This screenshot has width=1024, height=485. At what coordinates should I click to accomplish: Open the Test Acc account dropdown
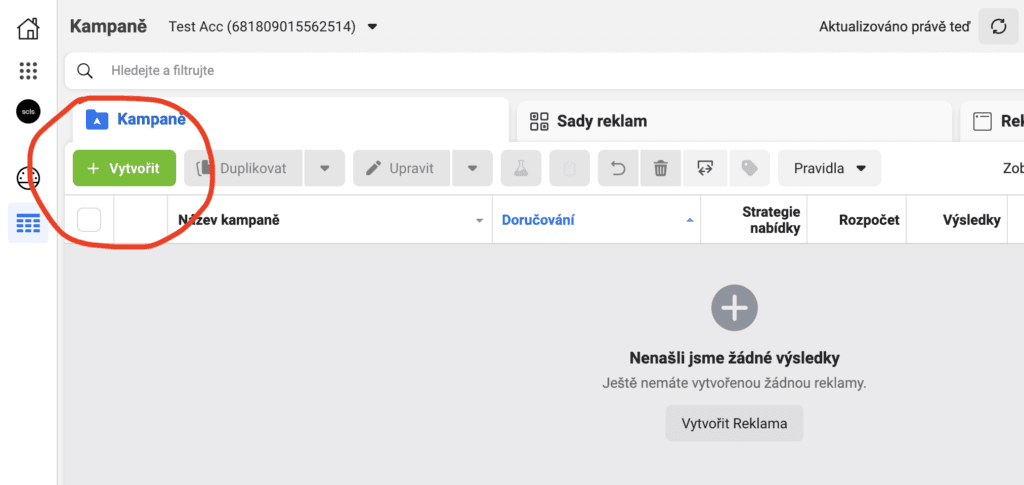273,27
